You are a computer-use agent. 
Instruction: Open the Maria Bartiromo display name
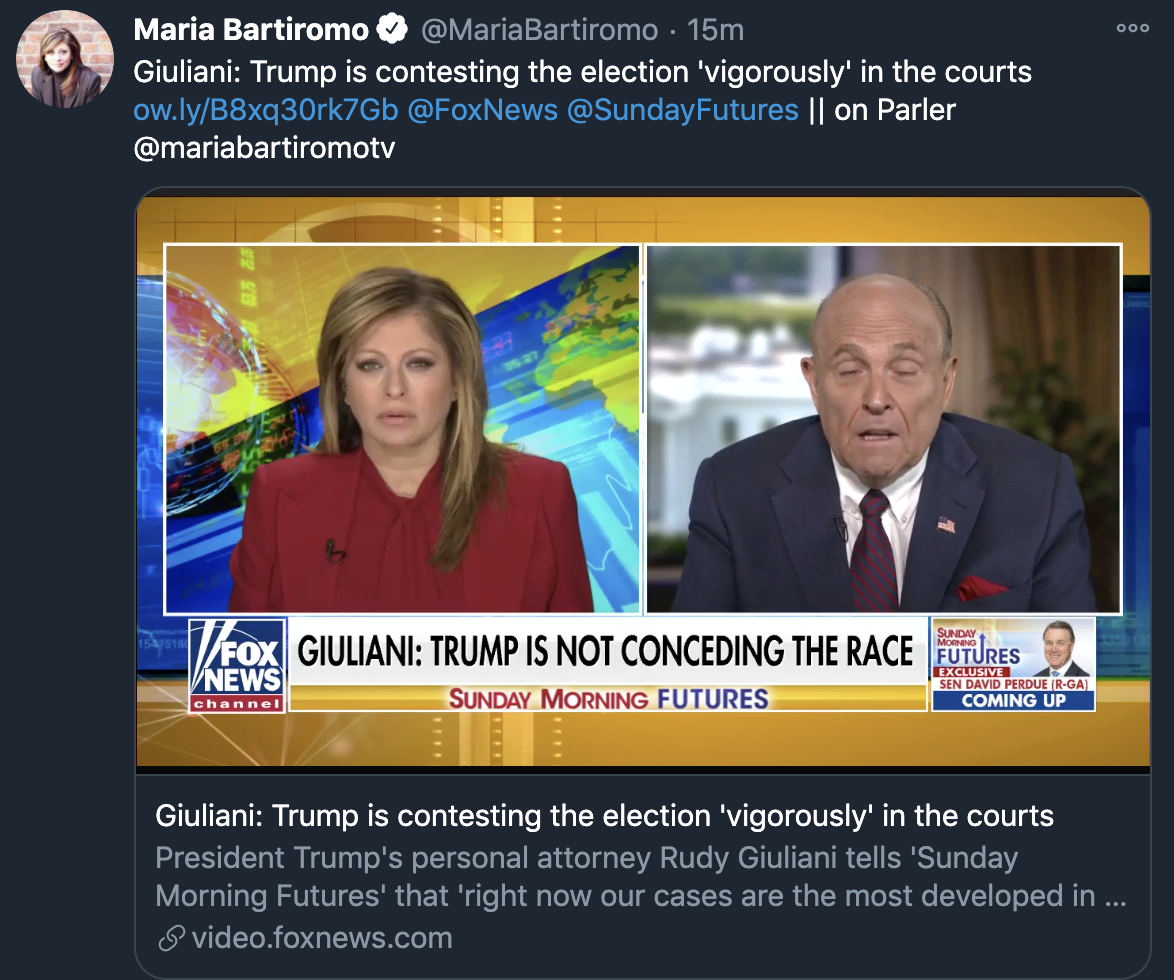click(251, 29)
